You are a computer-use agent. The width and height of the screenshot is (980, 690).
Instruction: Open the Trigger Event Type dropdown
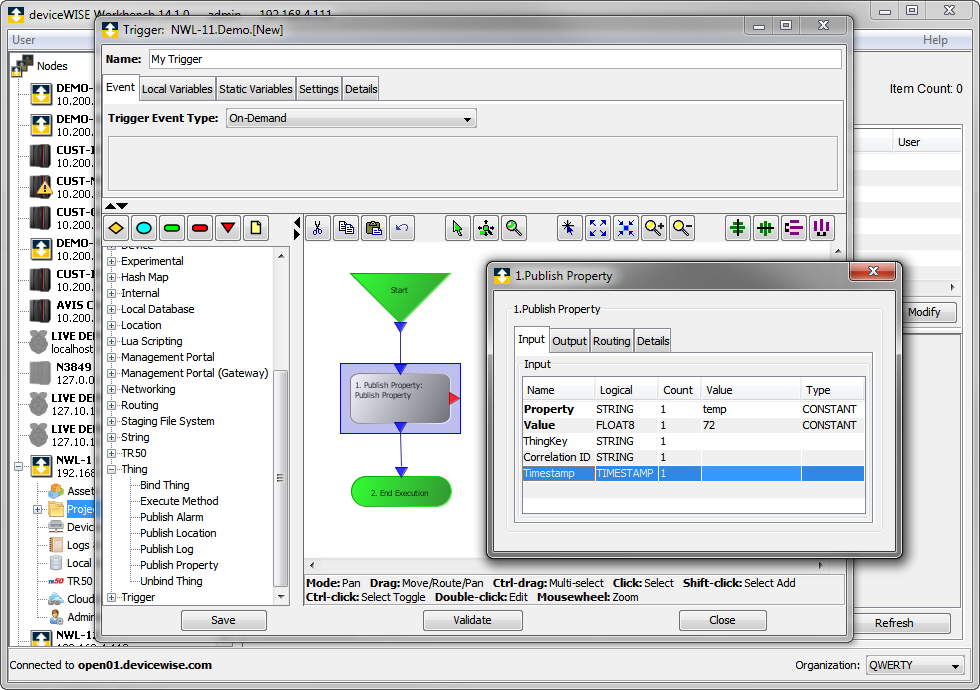pos(351,118)
